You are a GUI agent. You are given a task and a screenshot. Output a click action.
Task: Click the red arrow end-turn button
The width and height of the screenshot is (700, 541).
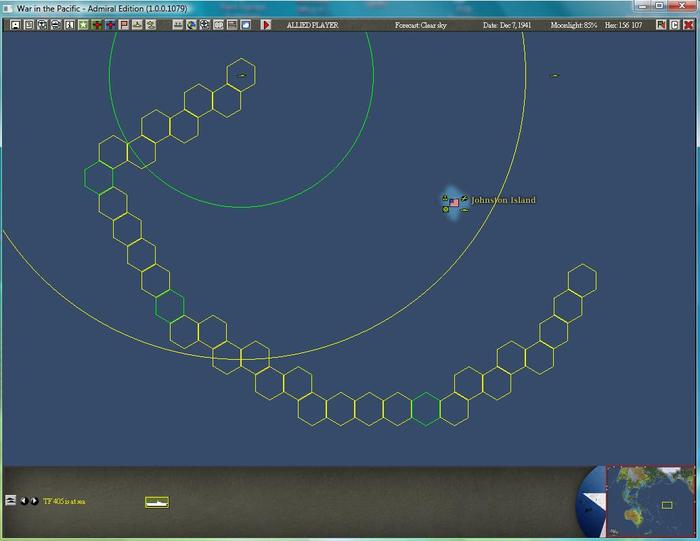[x=266, y=25]
